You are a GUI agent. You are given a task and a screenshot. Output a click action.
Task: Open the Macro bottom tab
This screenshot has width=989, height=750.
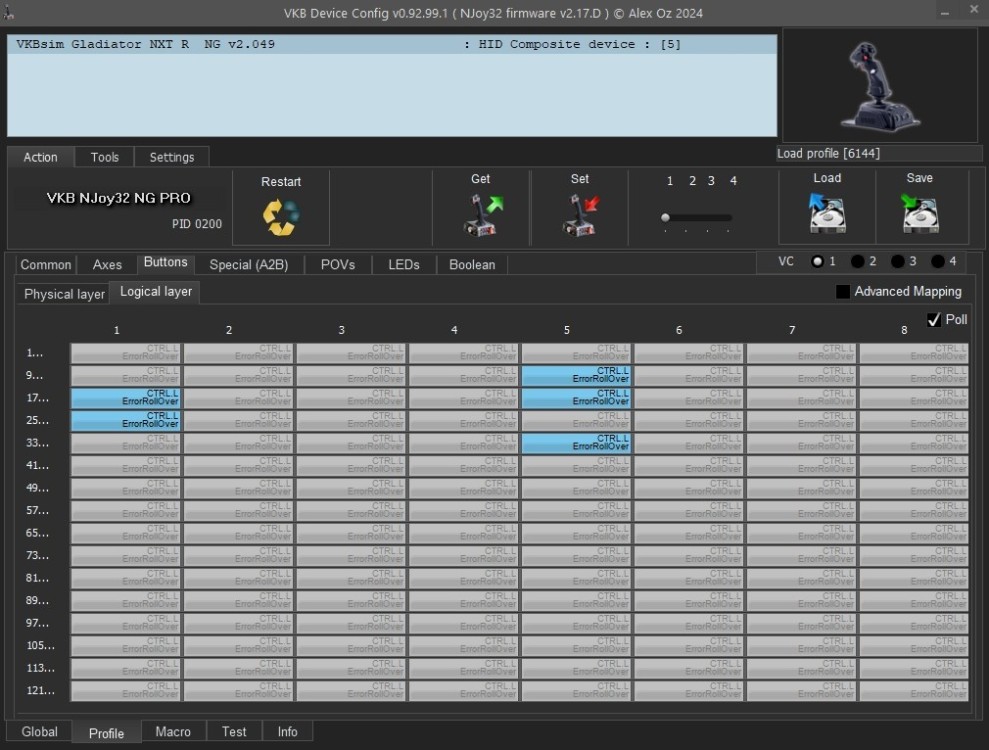pos(173,732)
